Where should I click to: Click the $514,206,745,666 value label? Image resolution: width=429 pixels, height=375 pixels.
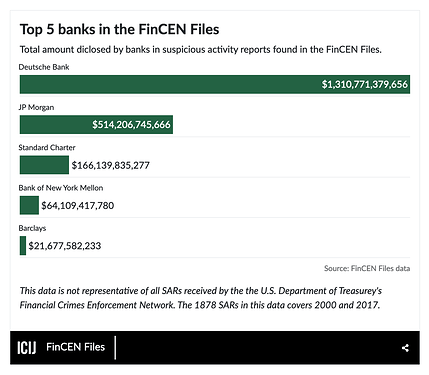click(x=131, y=125)
